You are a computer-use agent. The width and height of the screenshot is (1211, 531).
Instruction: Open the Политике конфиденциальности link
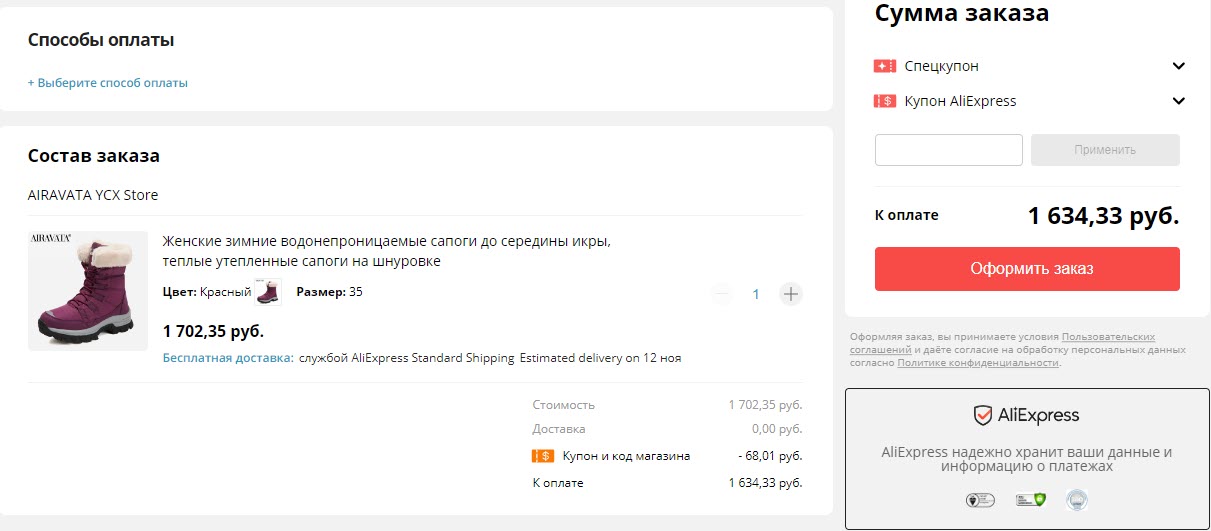point(977,363)
